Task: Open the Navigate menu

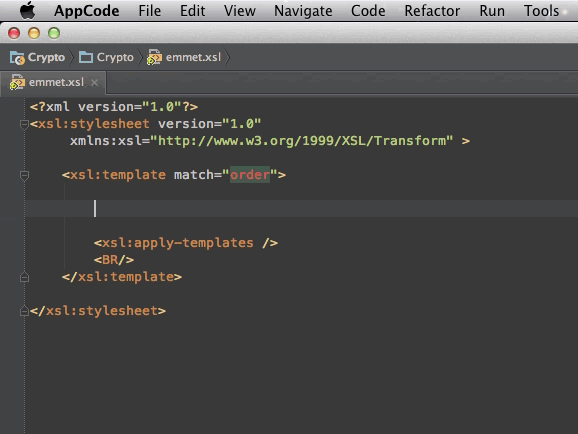Action: pyautogui.click(x=303, y=11)
